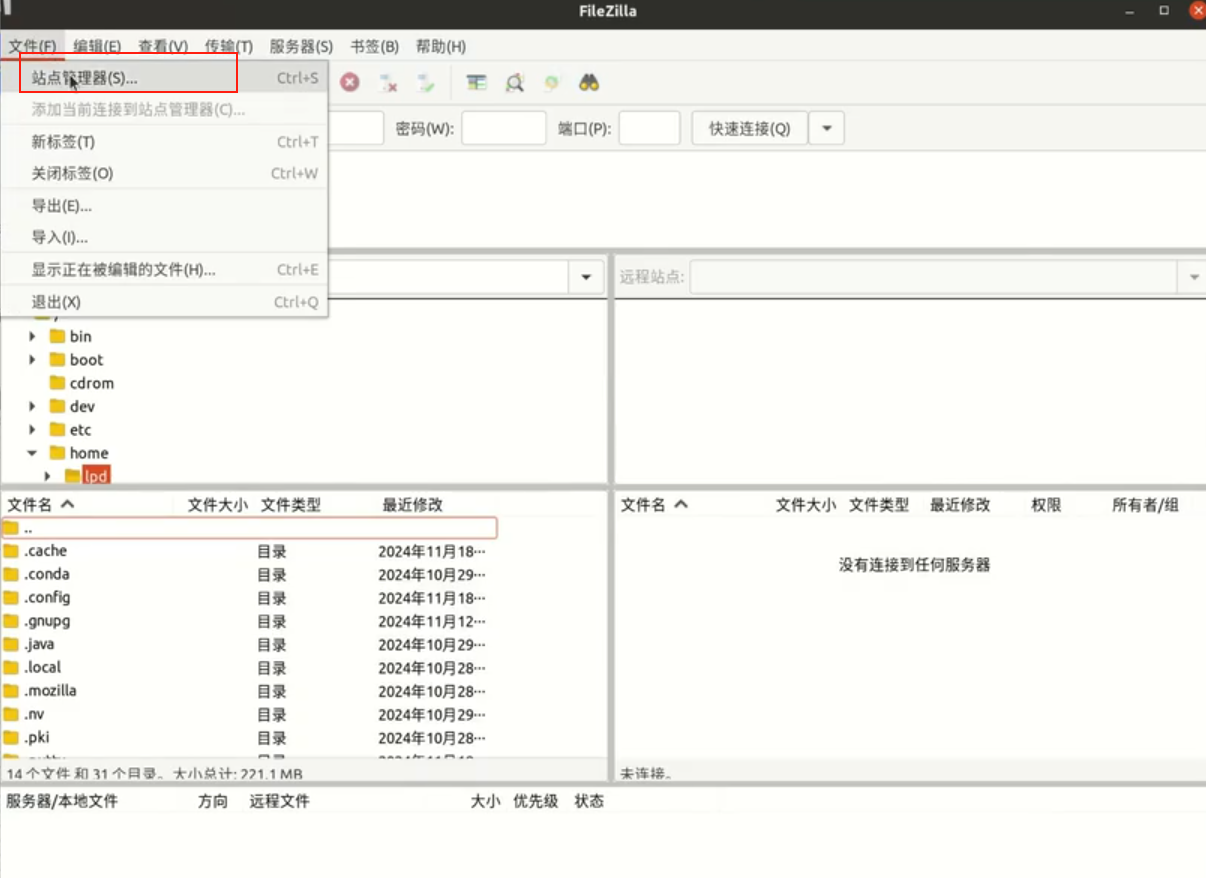Expand the bin folder tree node
1206x878 pixels.
click(x=33, y=337)
